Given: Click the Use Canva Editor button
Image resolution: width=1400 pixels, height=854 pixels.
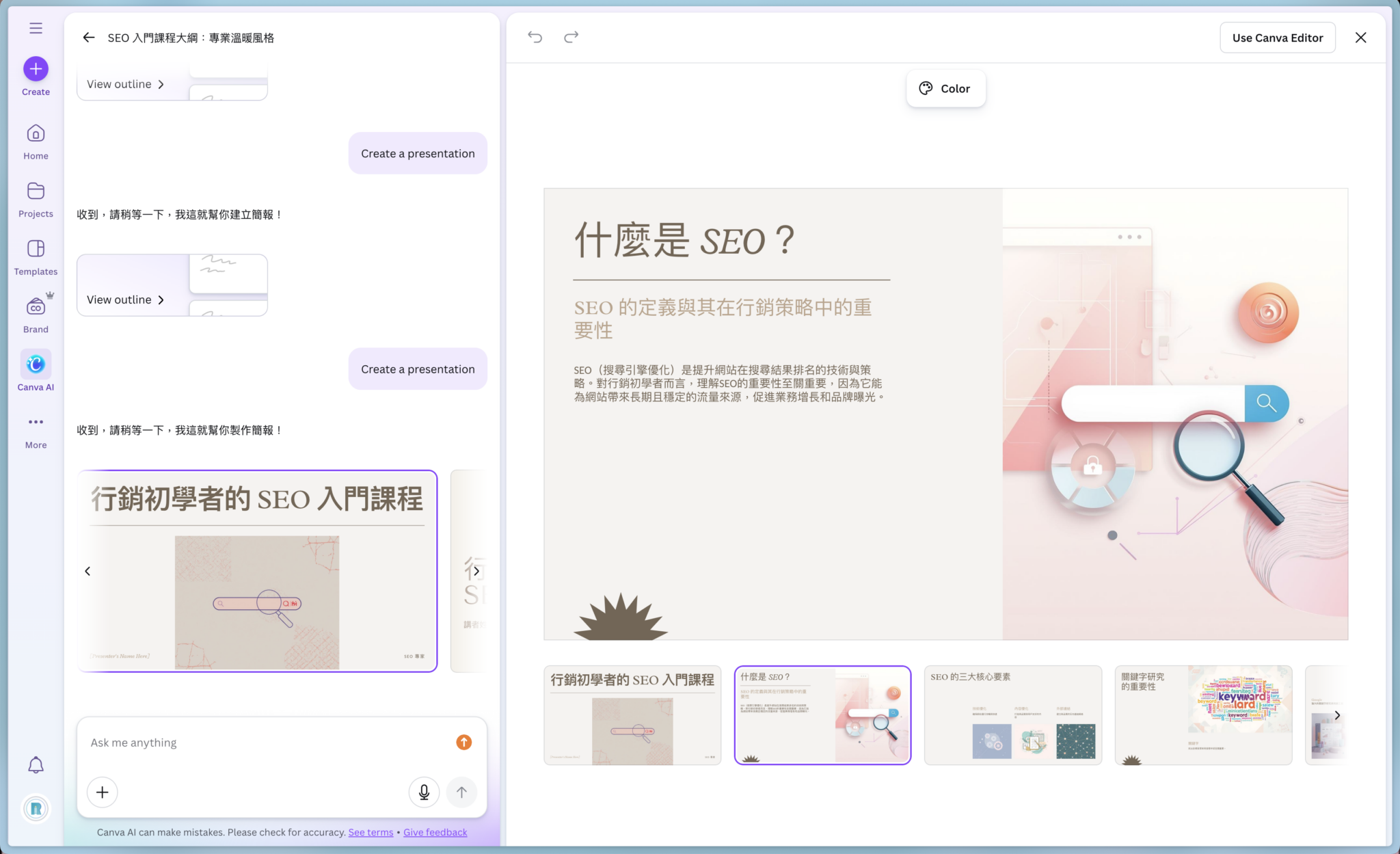Looking at the screenshot, I should (x=1278, y=37).
